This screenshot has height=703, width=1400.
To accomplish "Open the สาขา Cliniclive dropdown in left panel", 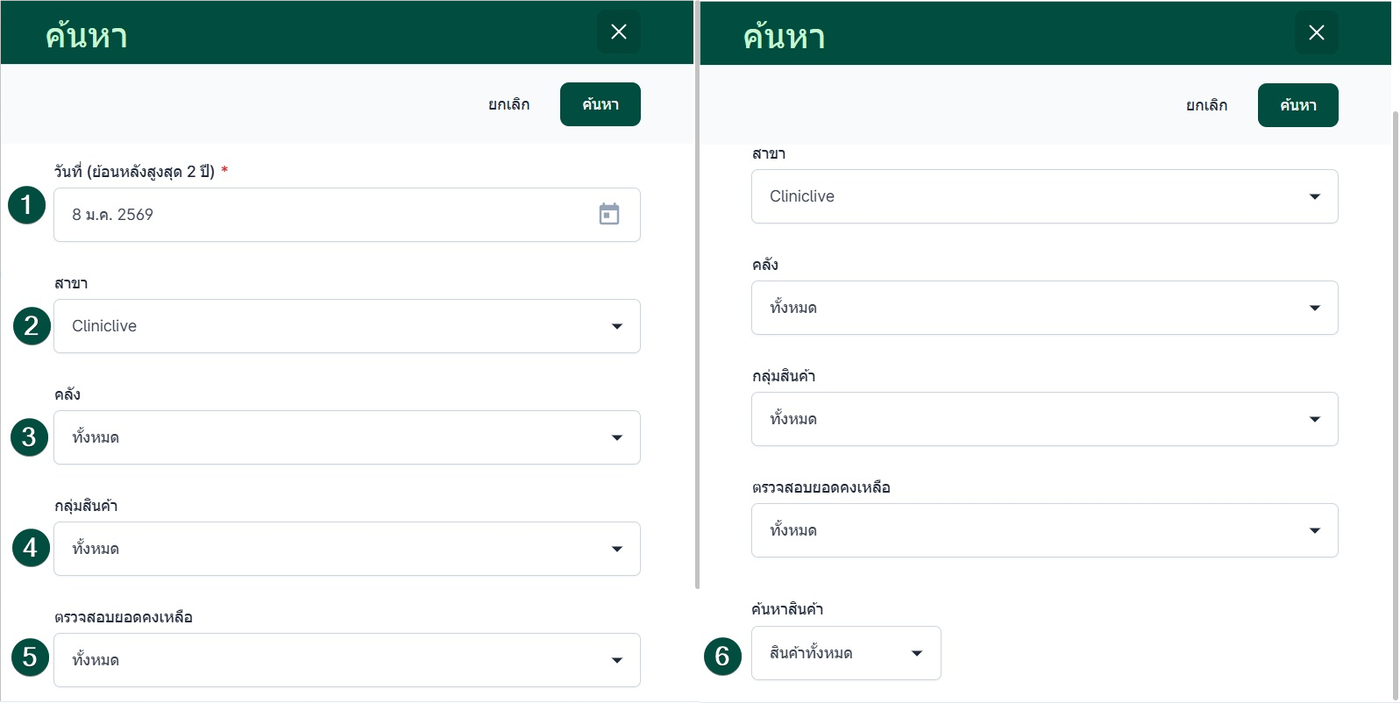I will tap(347, 326).
